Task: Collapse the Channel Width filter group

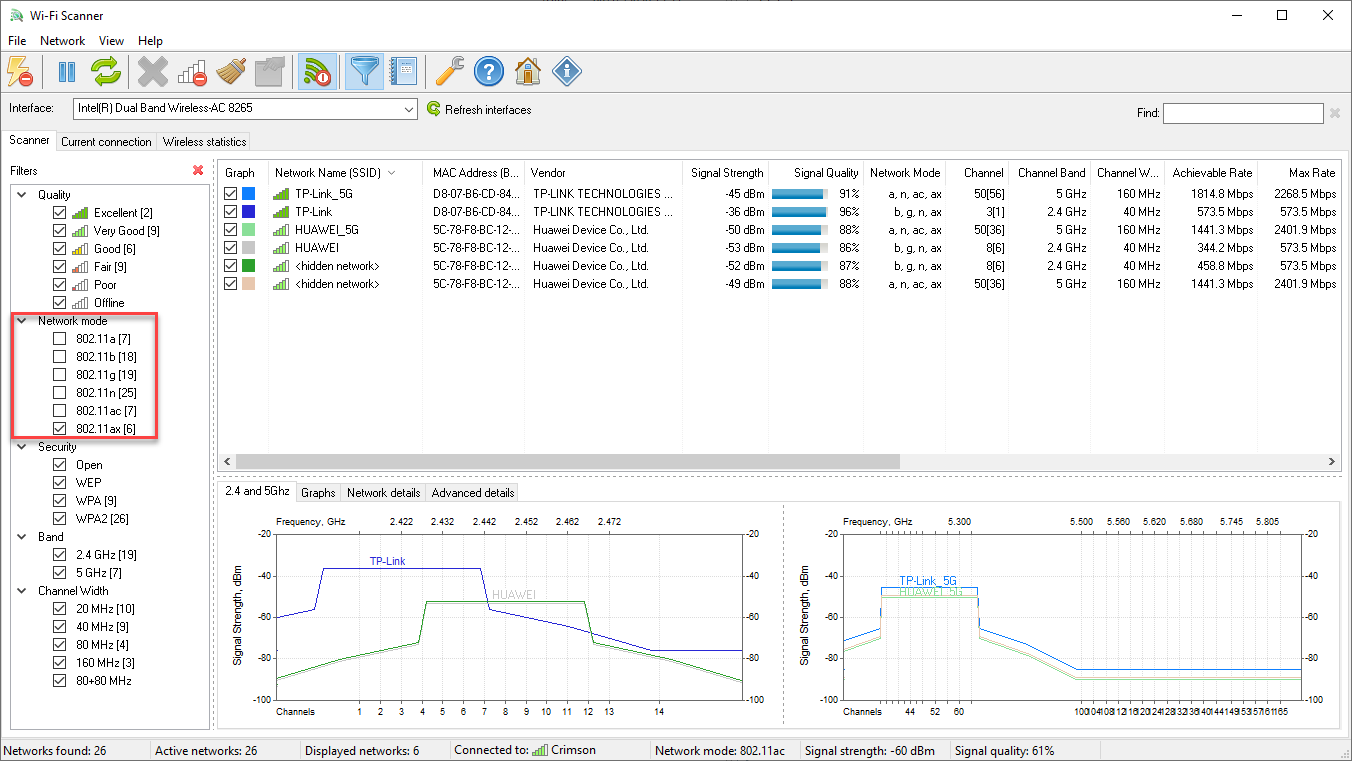Action: click(22, 591)
